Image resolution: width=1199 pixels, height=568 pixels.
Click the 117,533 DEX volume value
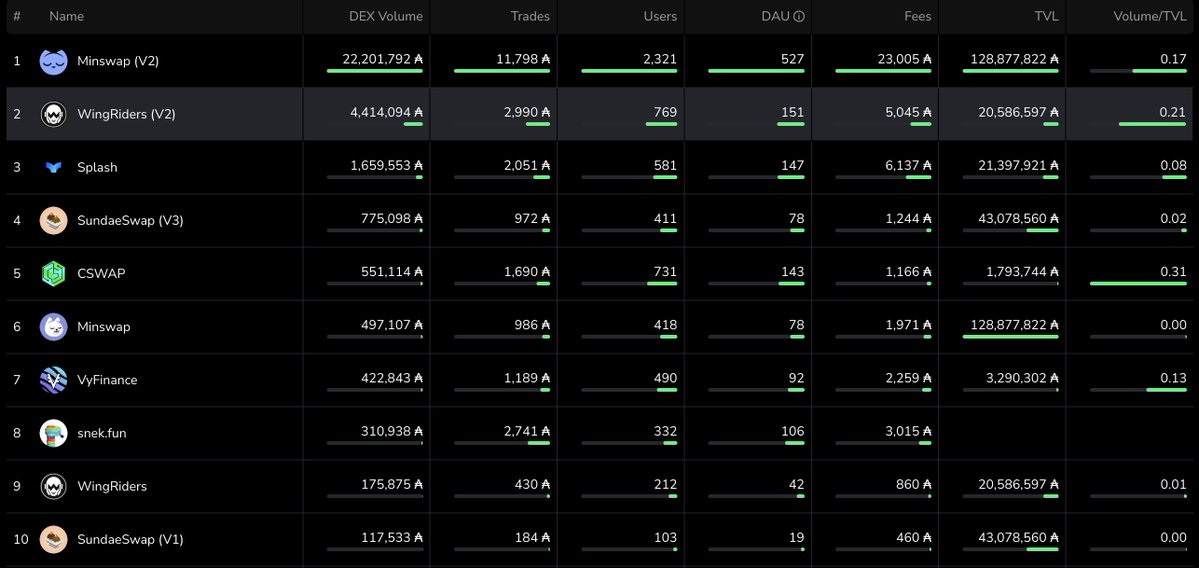click(x=392, y=537)
